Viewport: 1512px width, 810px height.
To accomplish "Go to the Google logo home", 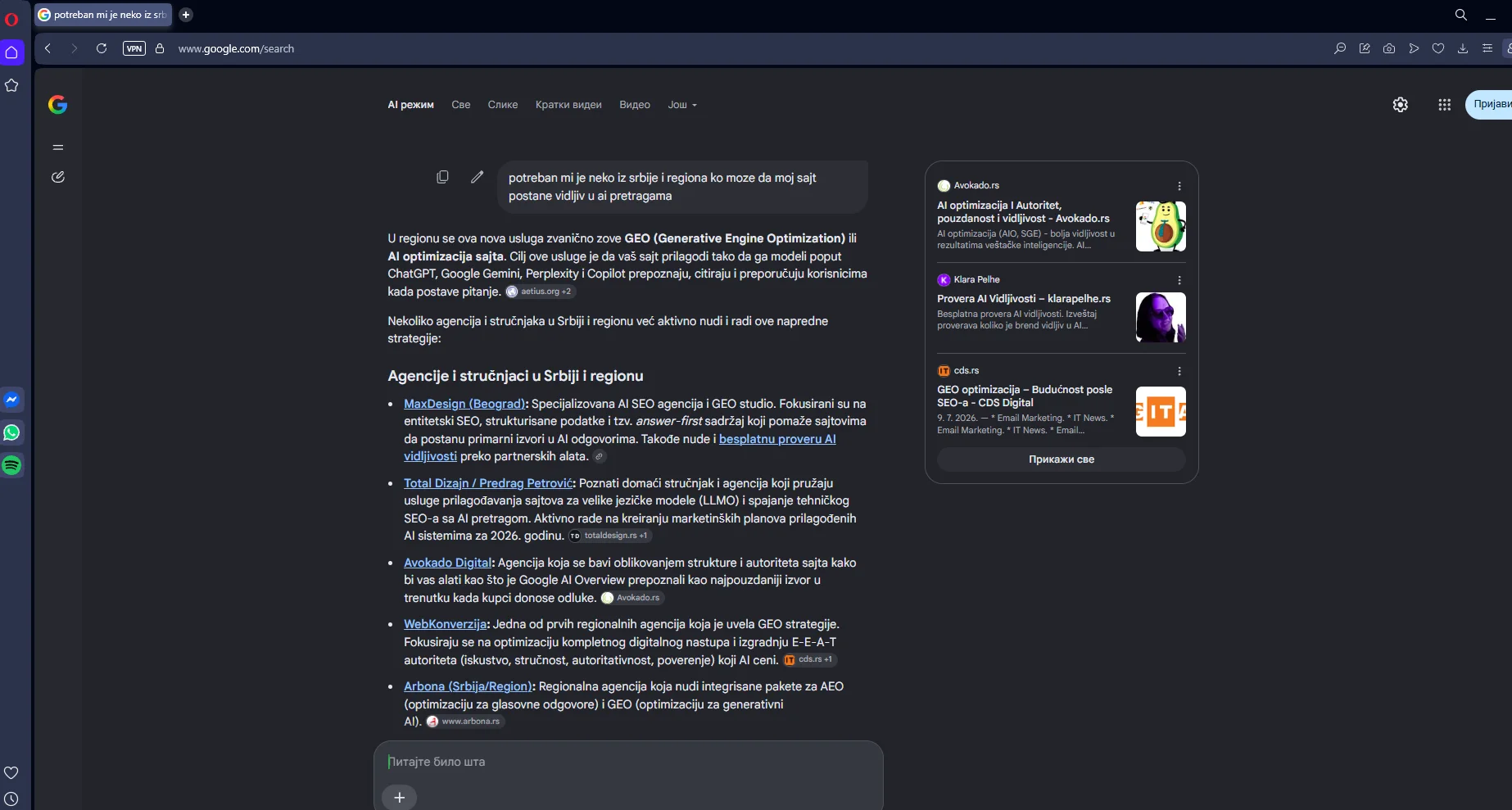I will coord(57,104).
